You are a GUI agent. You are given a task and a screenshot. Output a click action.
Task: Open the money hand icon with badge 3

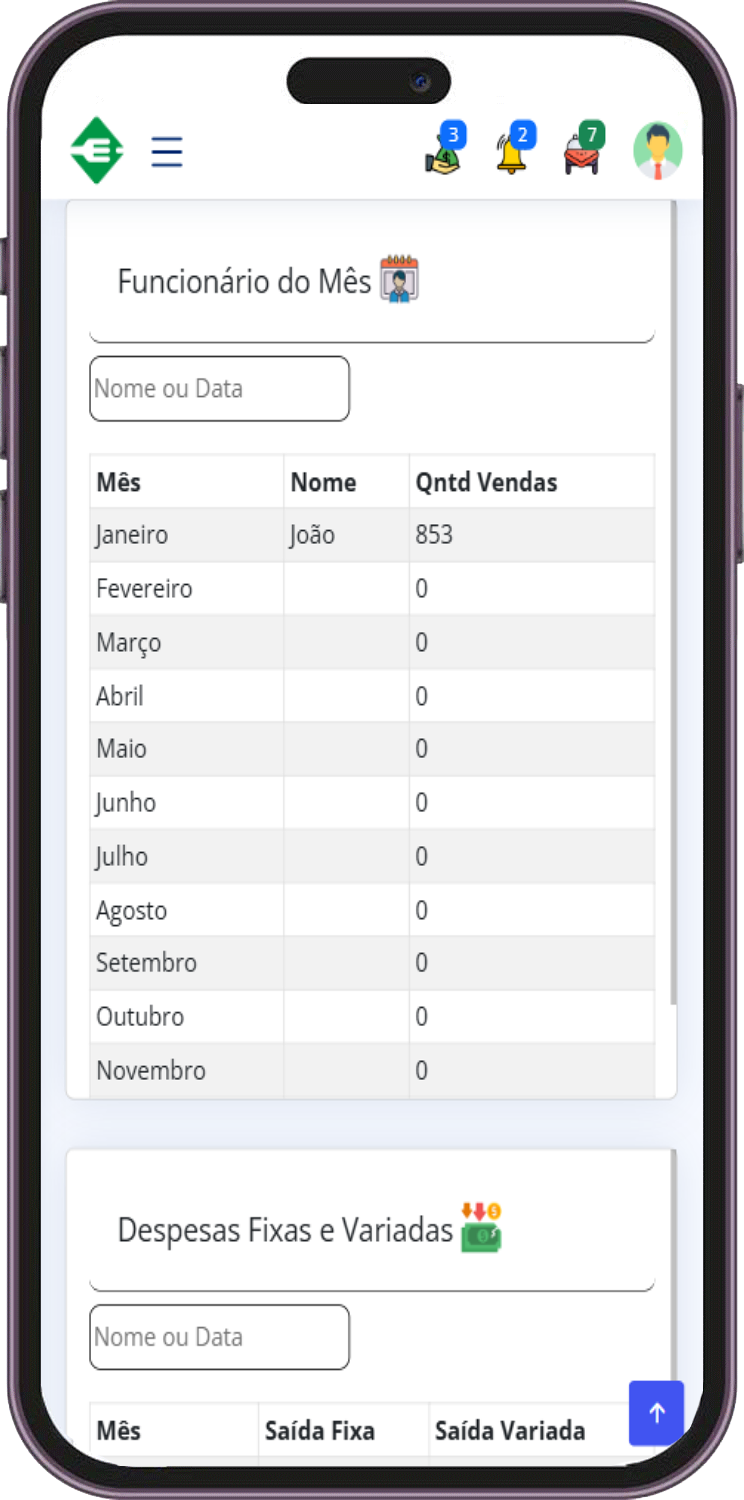tap(443, 152)
